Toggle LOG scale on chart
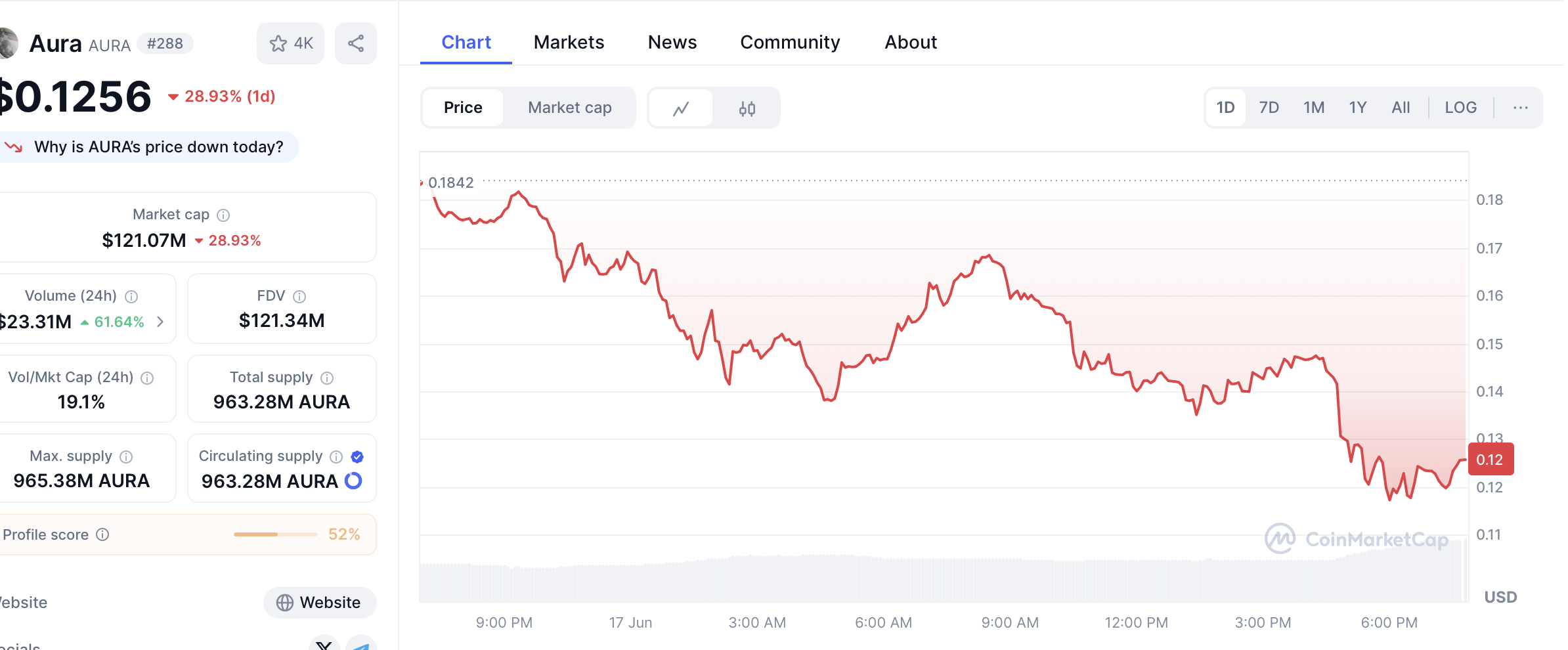This screenshot has width=1568, height=650. [1460, 108]
